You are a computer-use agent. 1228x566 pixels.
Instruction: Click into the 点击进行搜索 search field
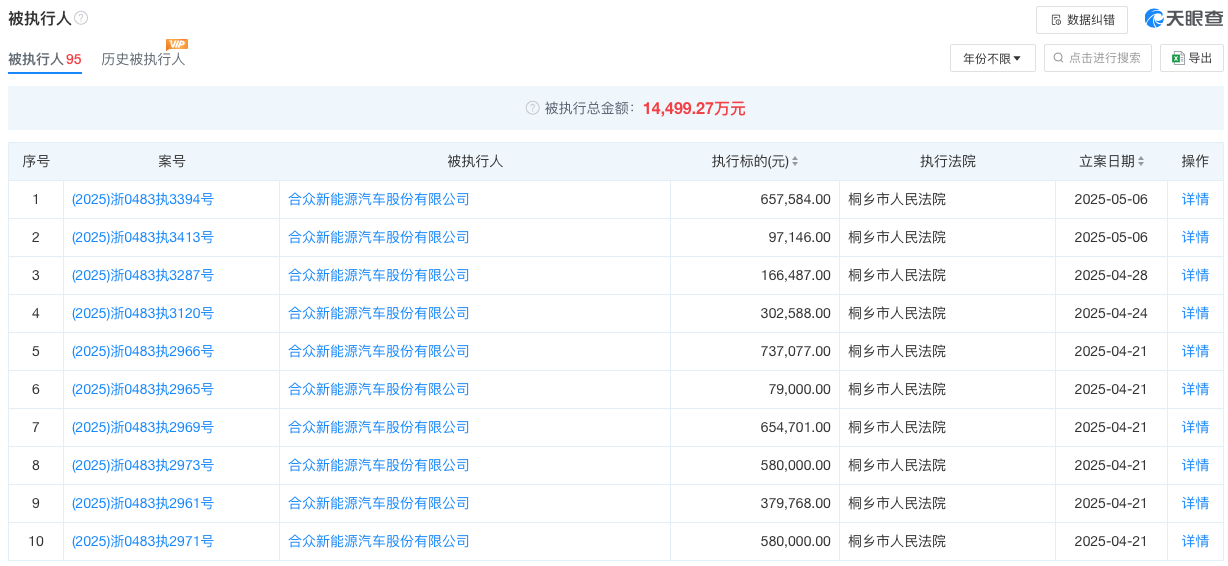click(x=1098, y=58)
